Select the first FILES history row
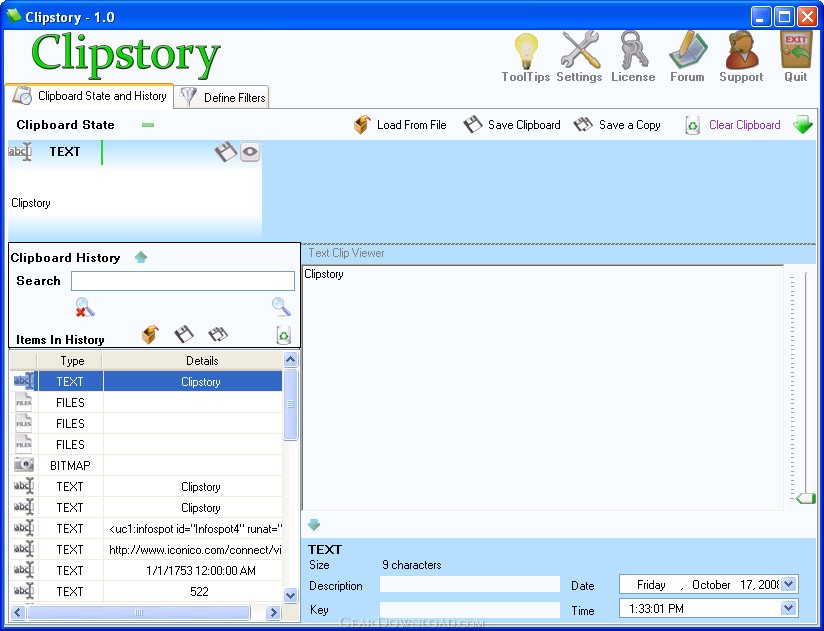824x631 pixels. click(146, 402)
